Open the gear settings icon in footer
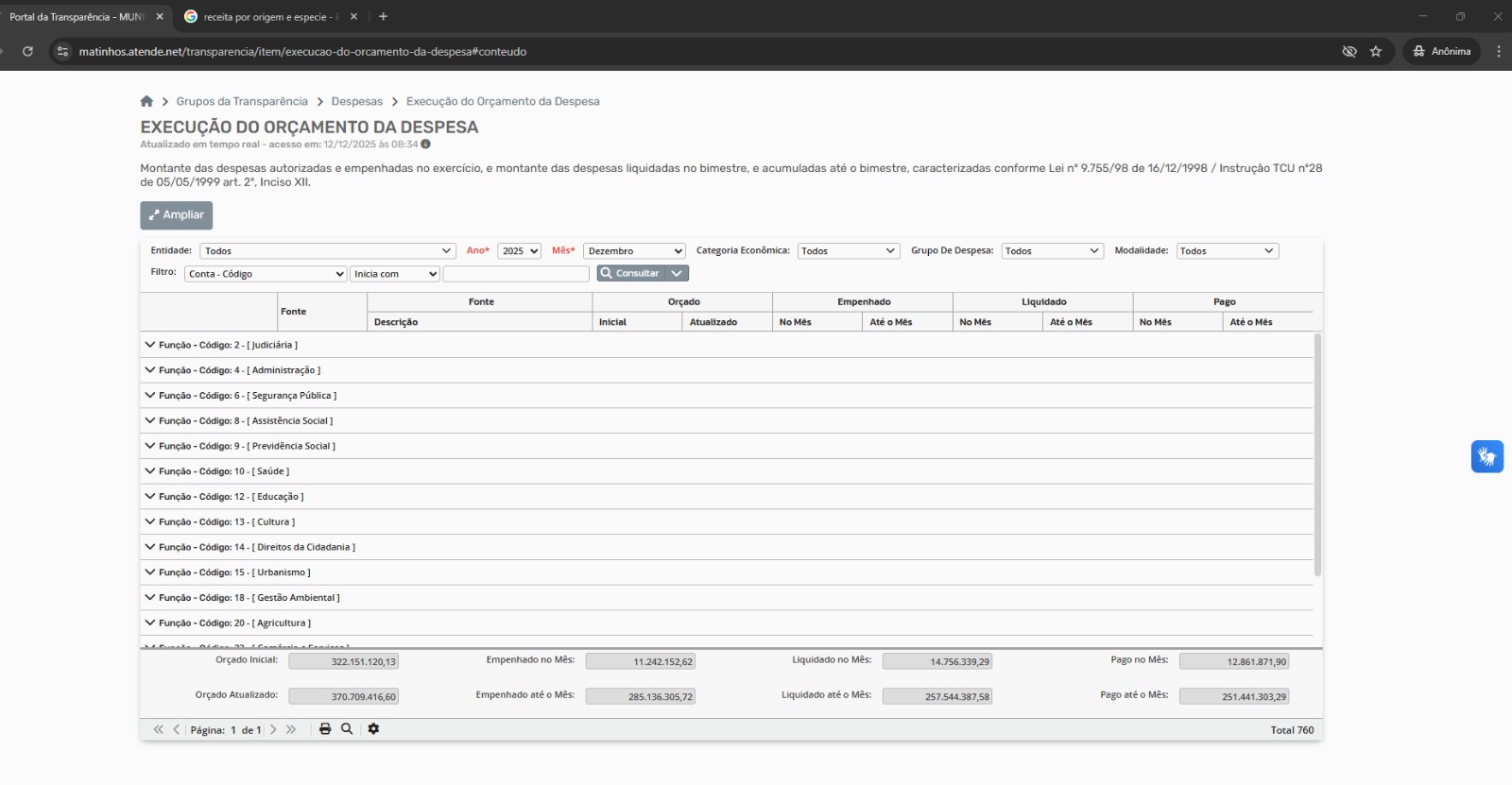The image size is (1512, 785). 373,729
